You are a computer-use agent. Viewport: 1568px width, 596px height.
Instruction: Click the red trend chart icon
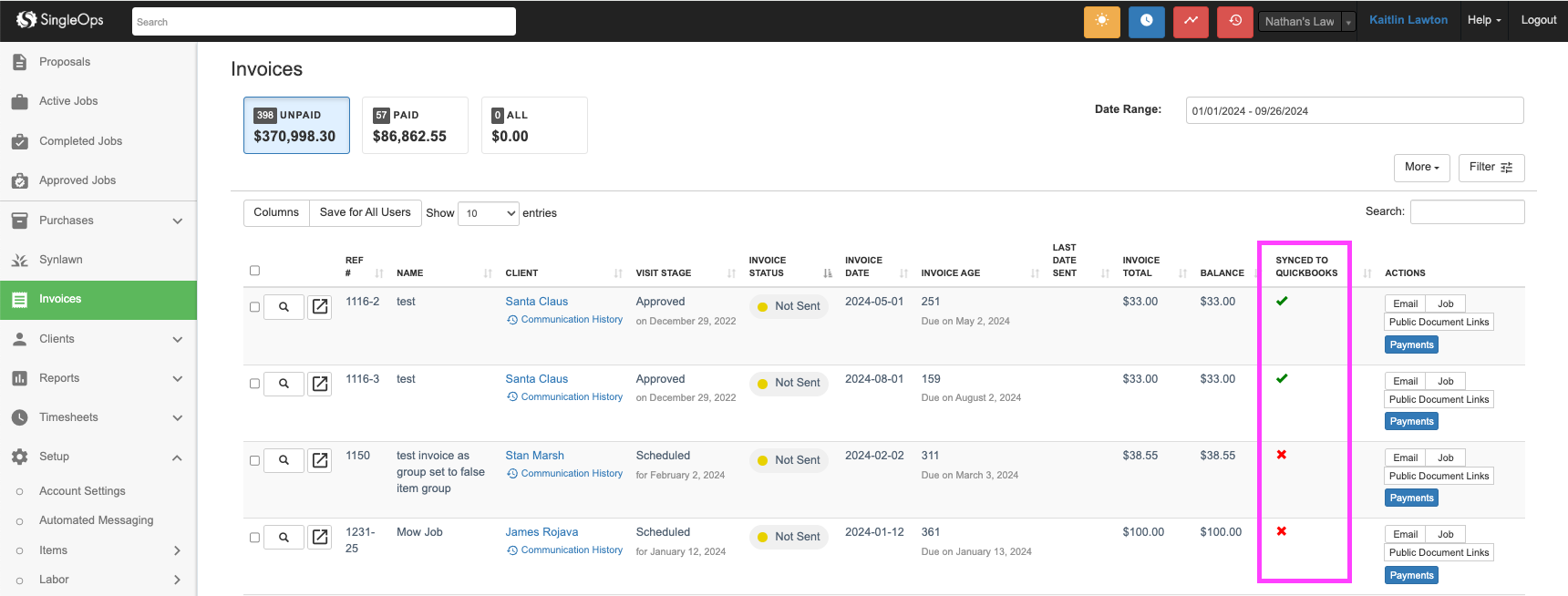tap(1191, 21)
